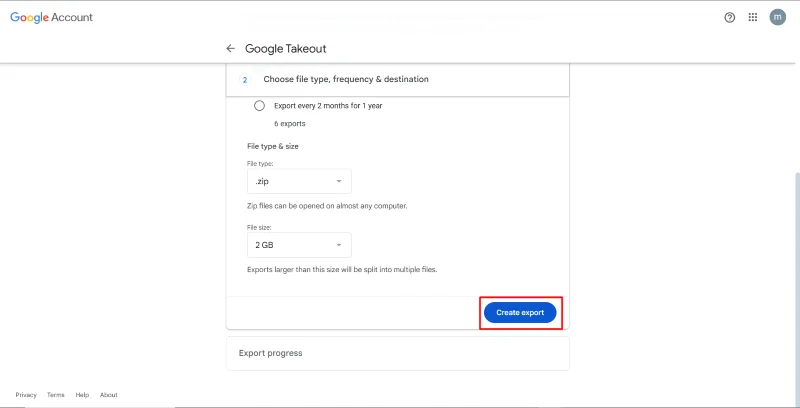
Task: Select Export every 2 months for 1 year
Action: (x=259, y=106)
